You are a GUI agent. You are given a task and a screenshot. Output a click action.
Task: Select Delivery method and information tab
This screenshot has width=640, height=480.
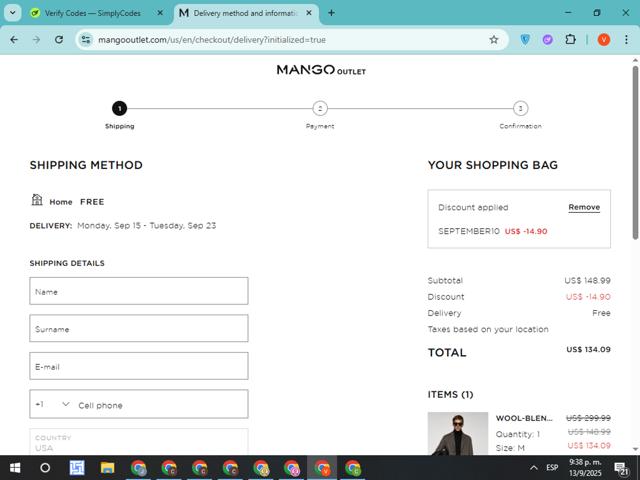[x=245, y=13]
